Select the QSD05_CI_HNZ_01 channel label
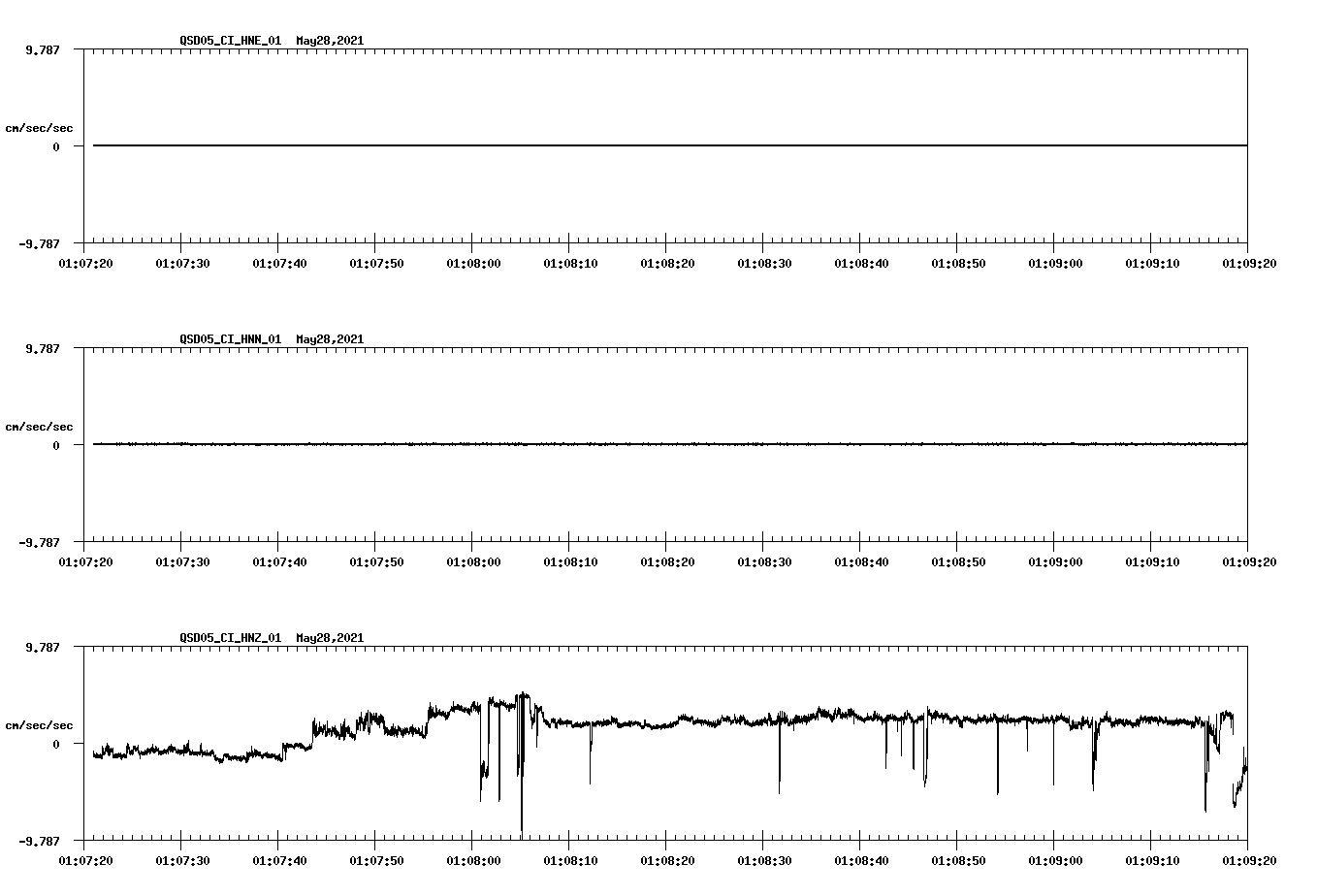 (226, 638)
